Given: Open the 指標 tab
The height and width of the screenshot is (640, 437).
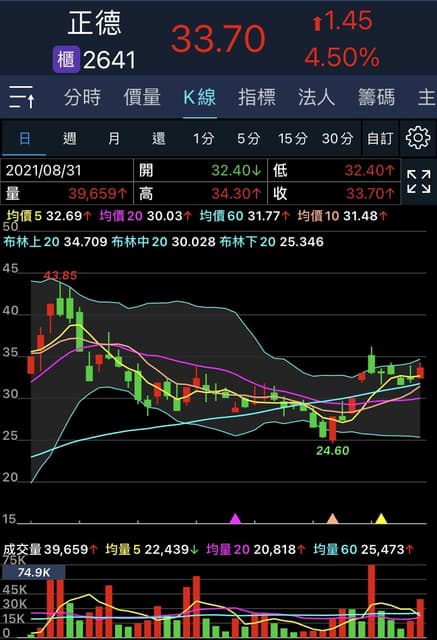Looking at the screenshot, I should click(257, 98).
